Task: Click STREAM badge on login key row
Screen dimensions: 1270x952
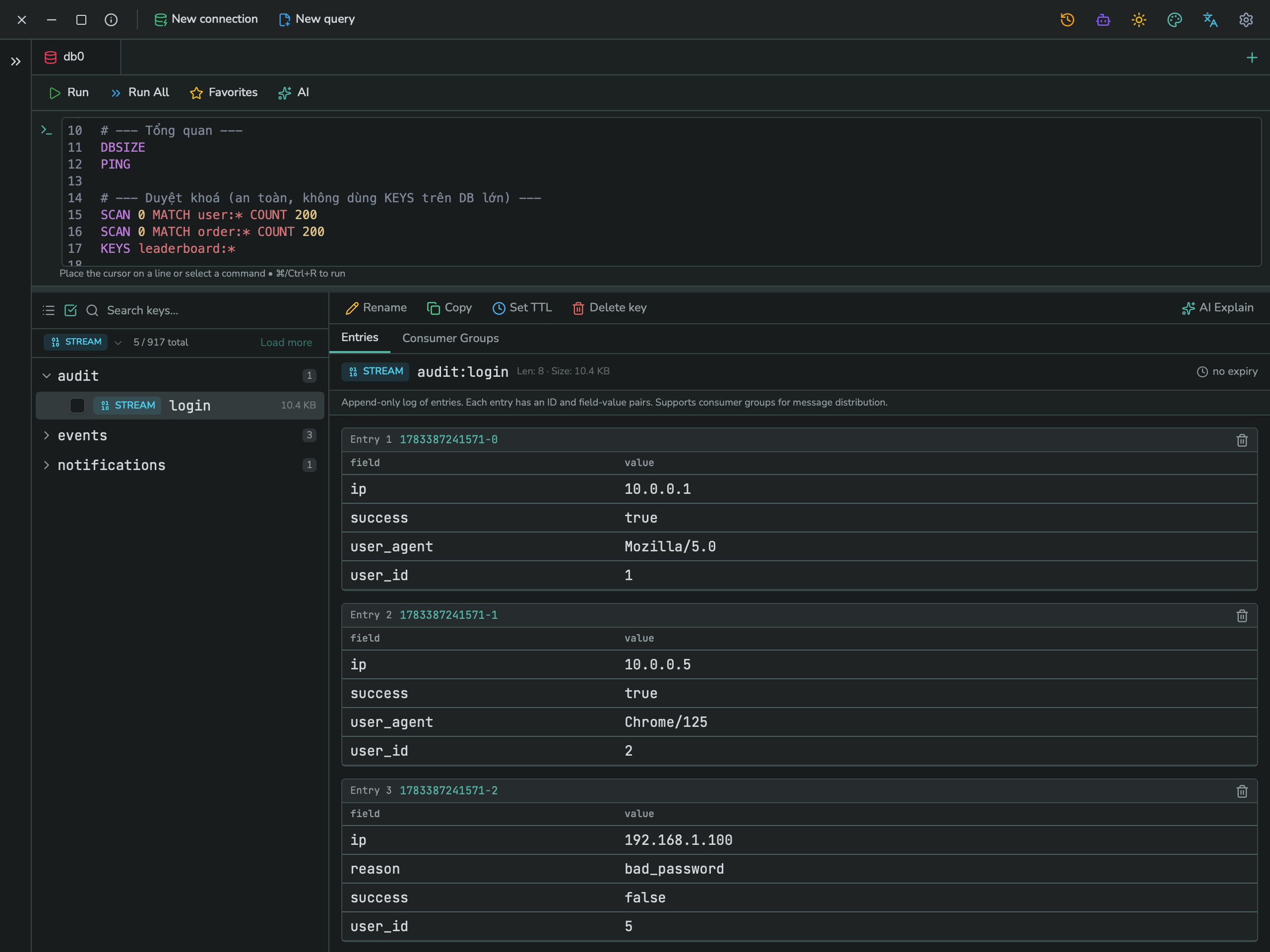Action: click(x=127, y=405)
